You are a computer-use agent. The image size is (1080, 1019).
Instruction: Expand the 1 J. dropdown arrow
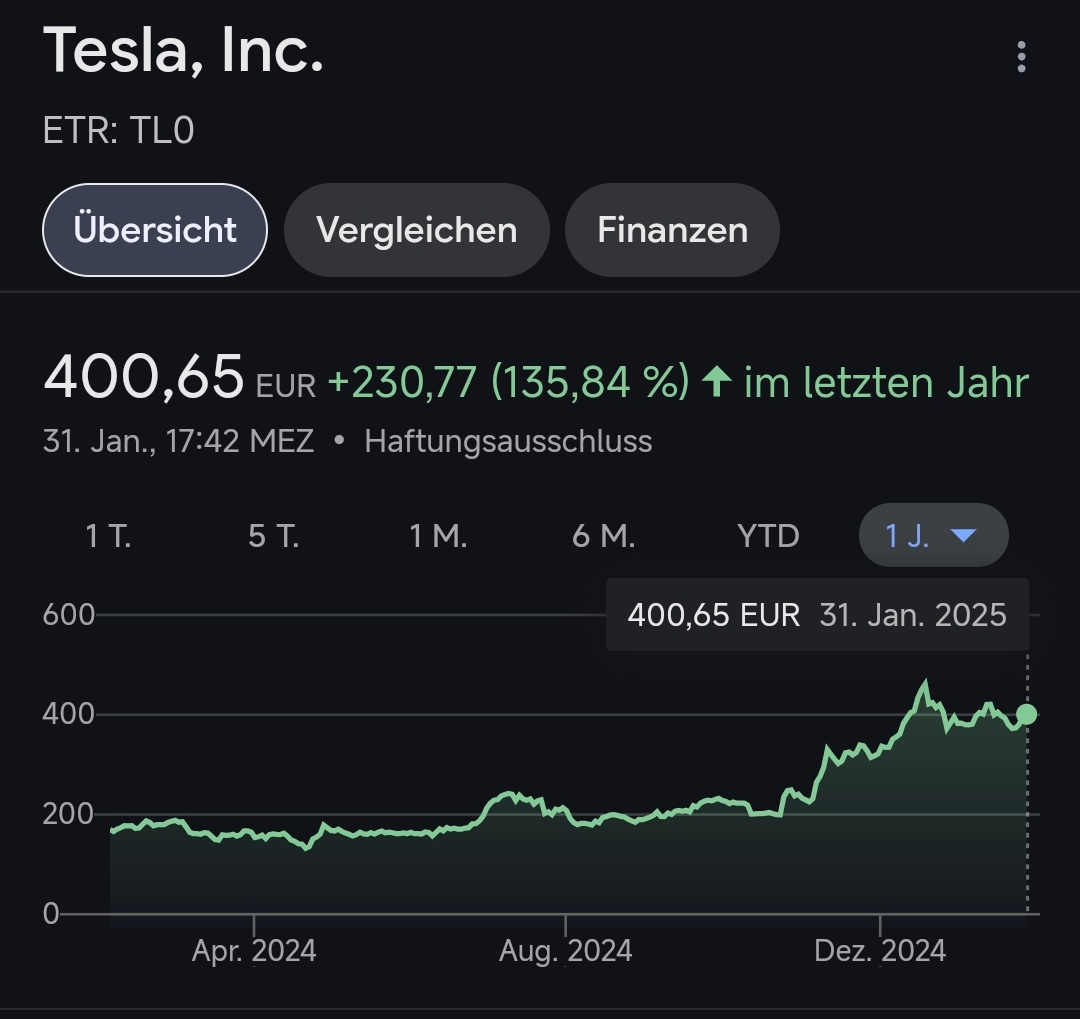963,536
